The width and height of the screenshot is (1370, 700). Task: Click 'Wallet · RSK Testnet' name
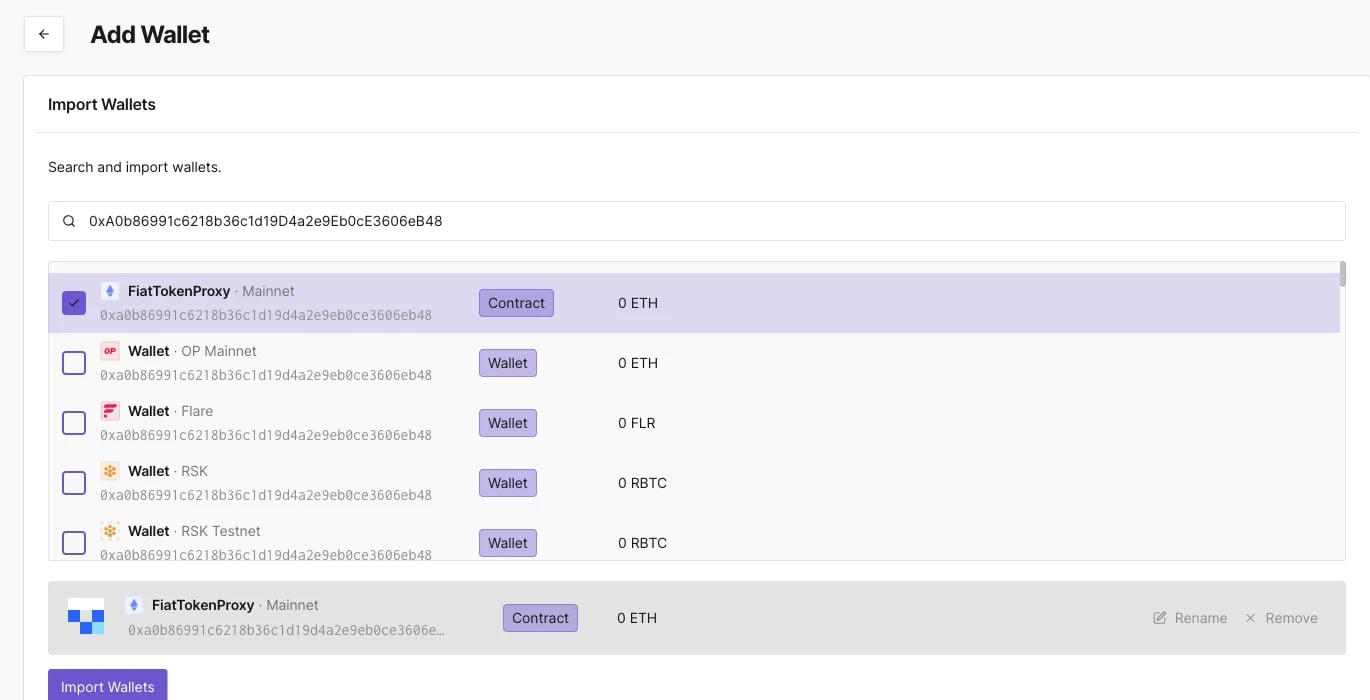[x=194, y=531]
